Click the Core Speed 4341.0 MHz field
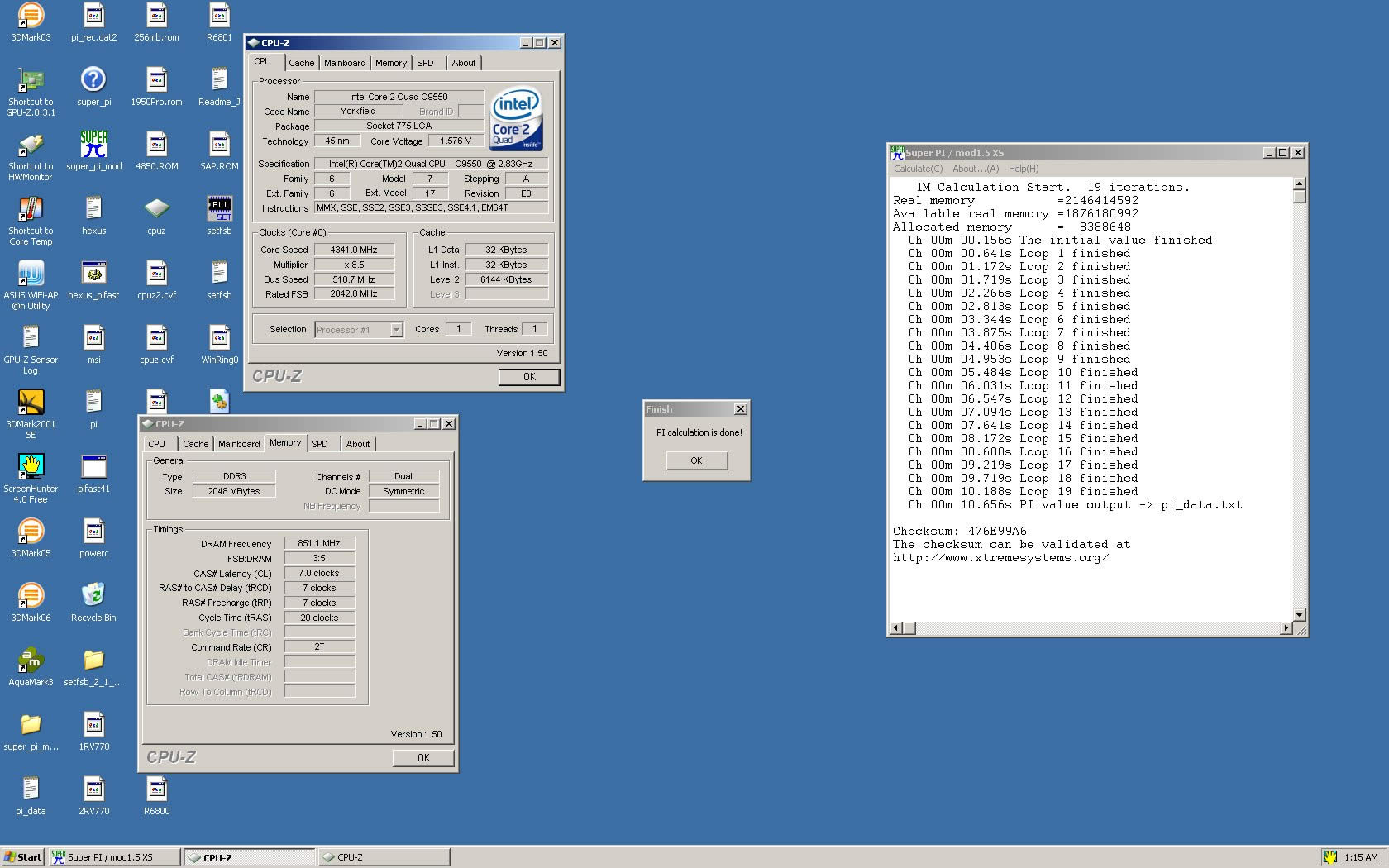The width and height of the screenshot is (1389, 868). click(x=354, y=250)
